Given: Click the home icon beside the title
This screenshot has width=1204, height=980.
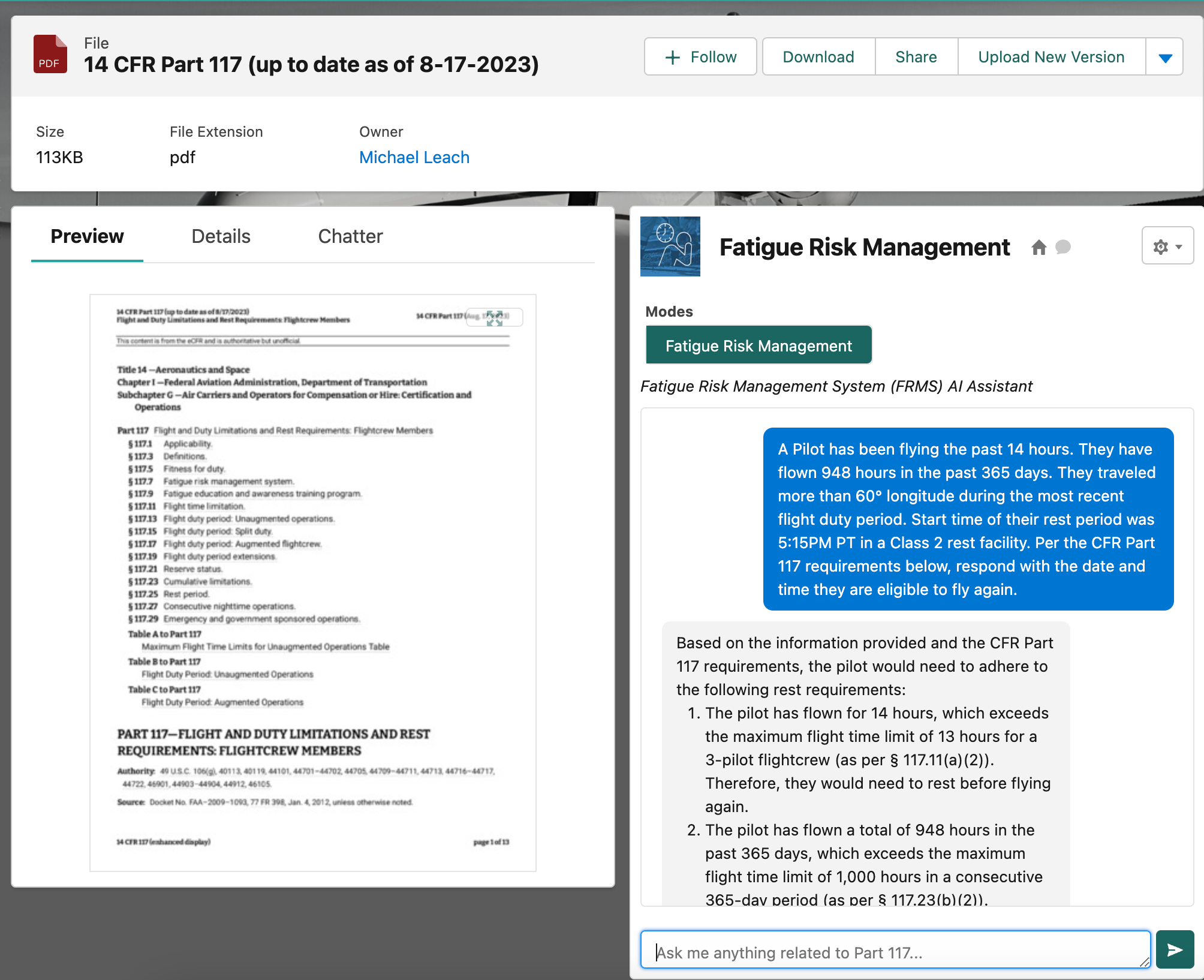Looking at the screenshot, I should (1039, 247).
